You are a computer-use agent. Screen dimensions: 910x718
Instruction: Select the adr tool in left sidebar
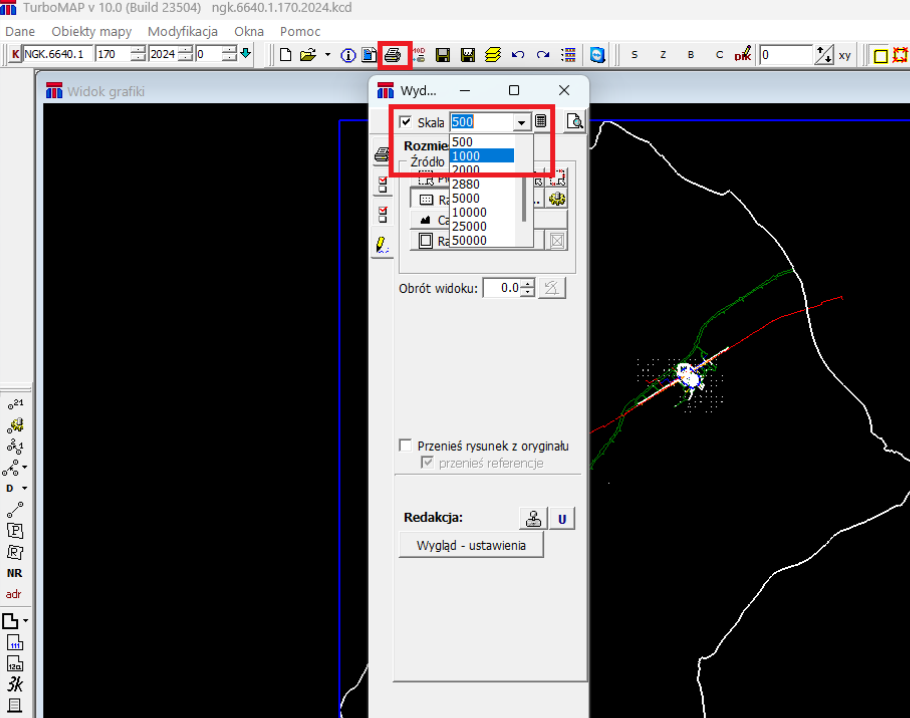coord(14,594)
